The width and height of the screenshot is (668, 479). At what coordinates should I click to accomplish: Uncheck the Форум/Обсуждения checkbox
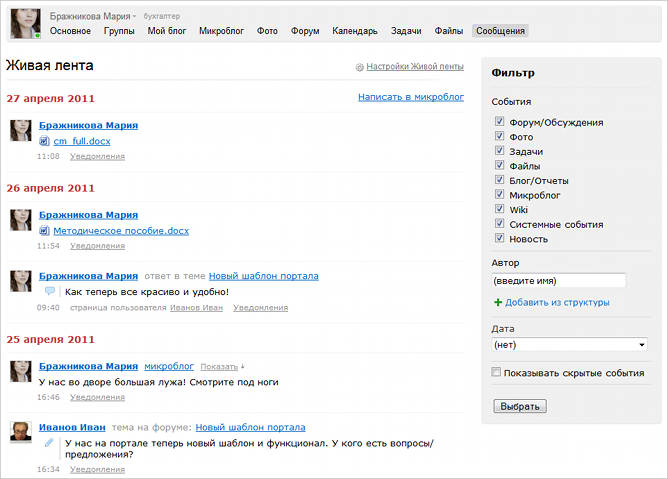499,122
